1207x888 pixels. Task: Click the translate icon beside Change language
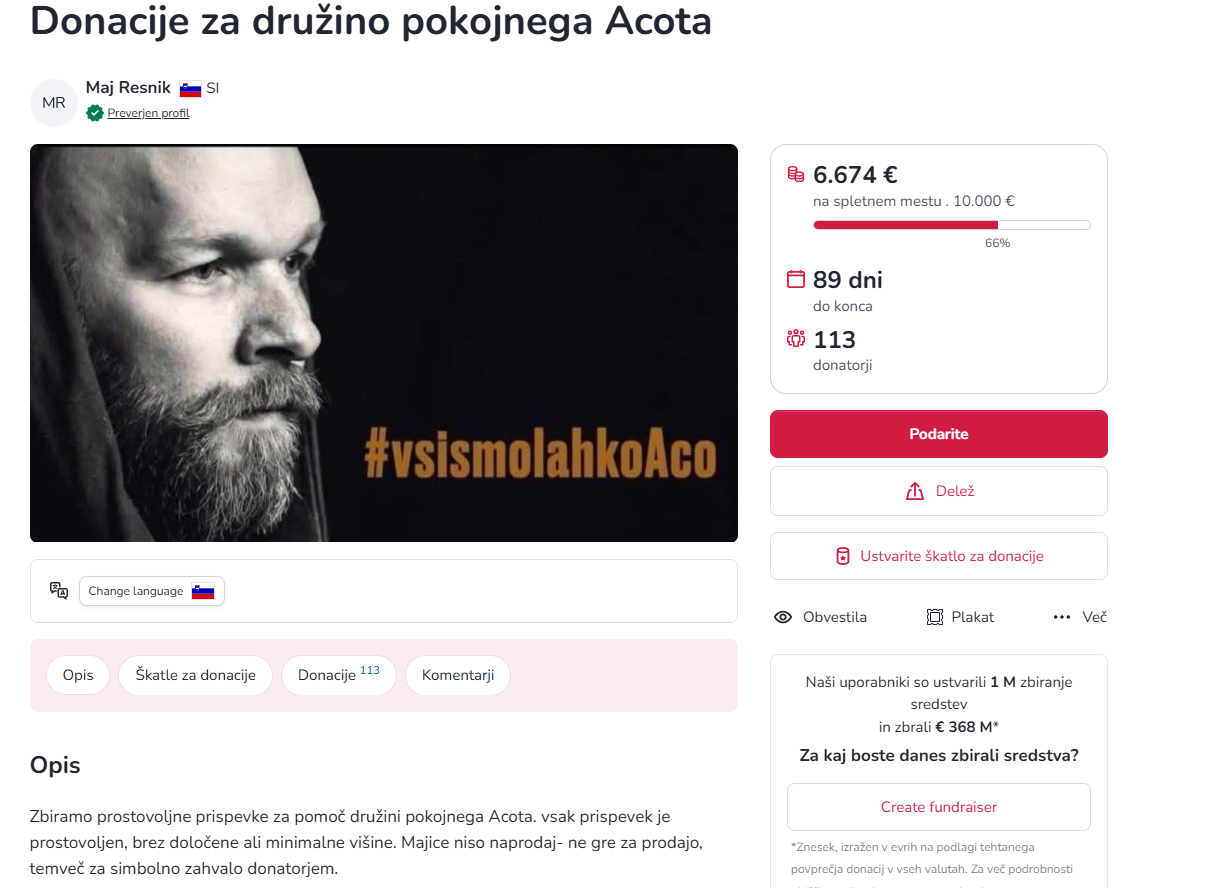pyautogui.click(x=59, y=590)
